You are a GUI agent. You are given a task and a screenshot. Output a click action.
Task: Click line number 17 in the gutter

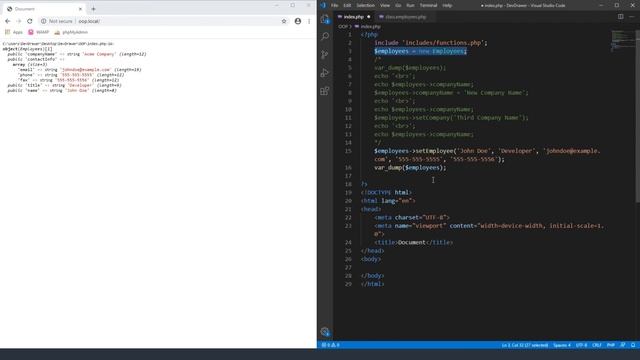tap(348, 176)
